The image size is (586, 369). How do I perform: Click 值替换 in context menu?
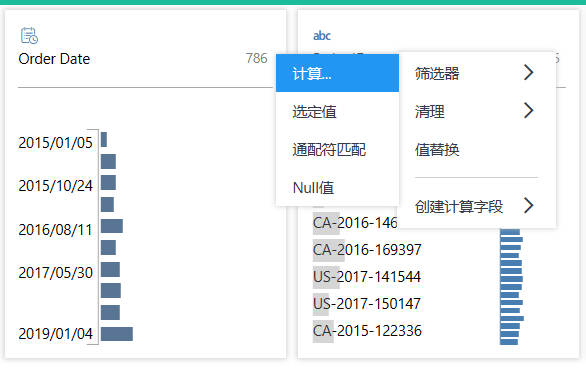476,150
